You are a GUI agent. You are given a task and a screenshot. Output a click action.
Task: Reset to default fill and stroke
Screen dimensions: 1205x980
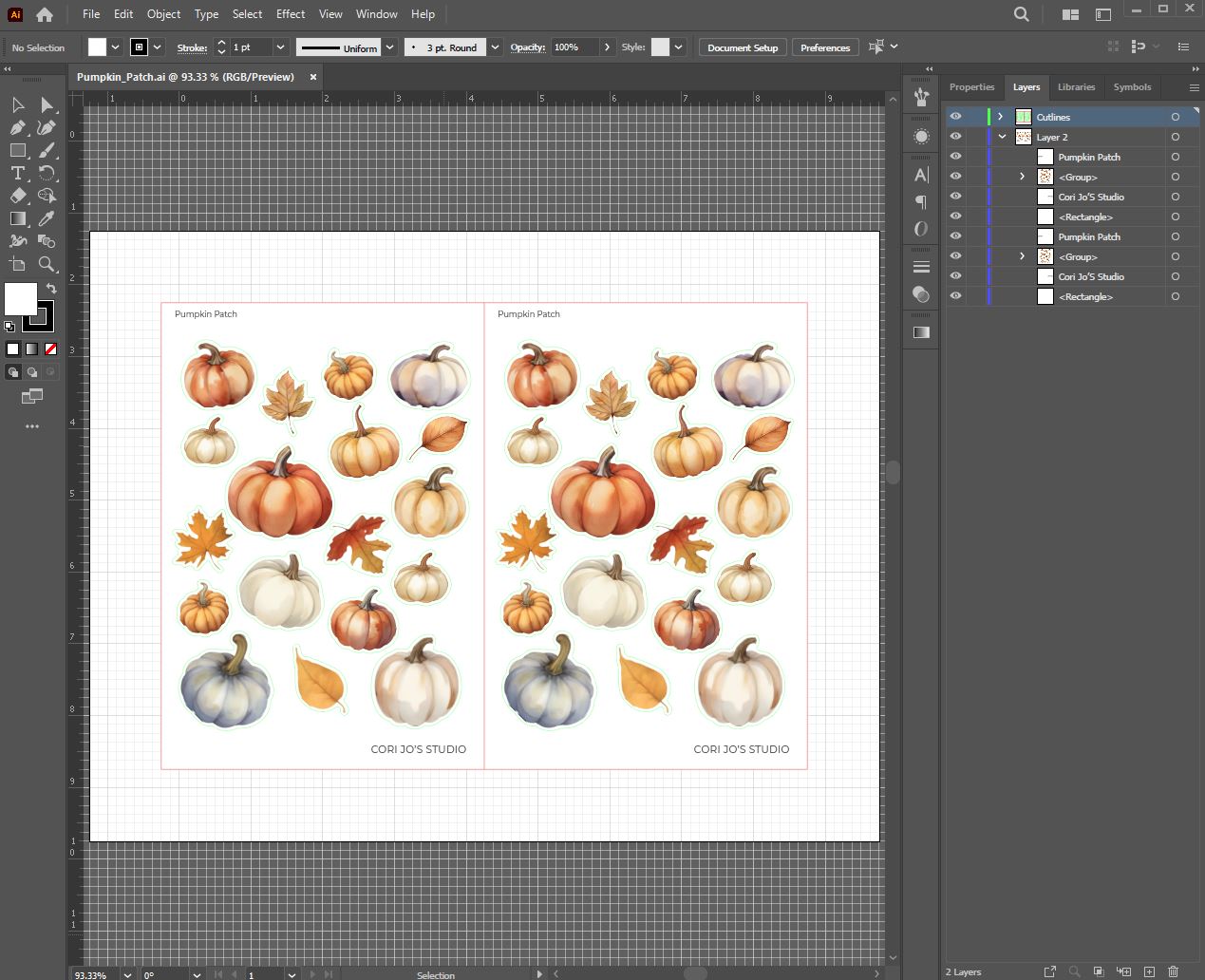point(9,326)
